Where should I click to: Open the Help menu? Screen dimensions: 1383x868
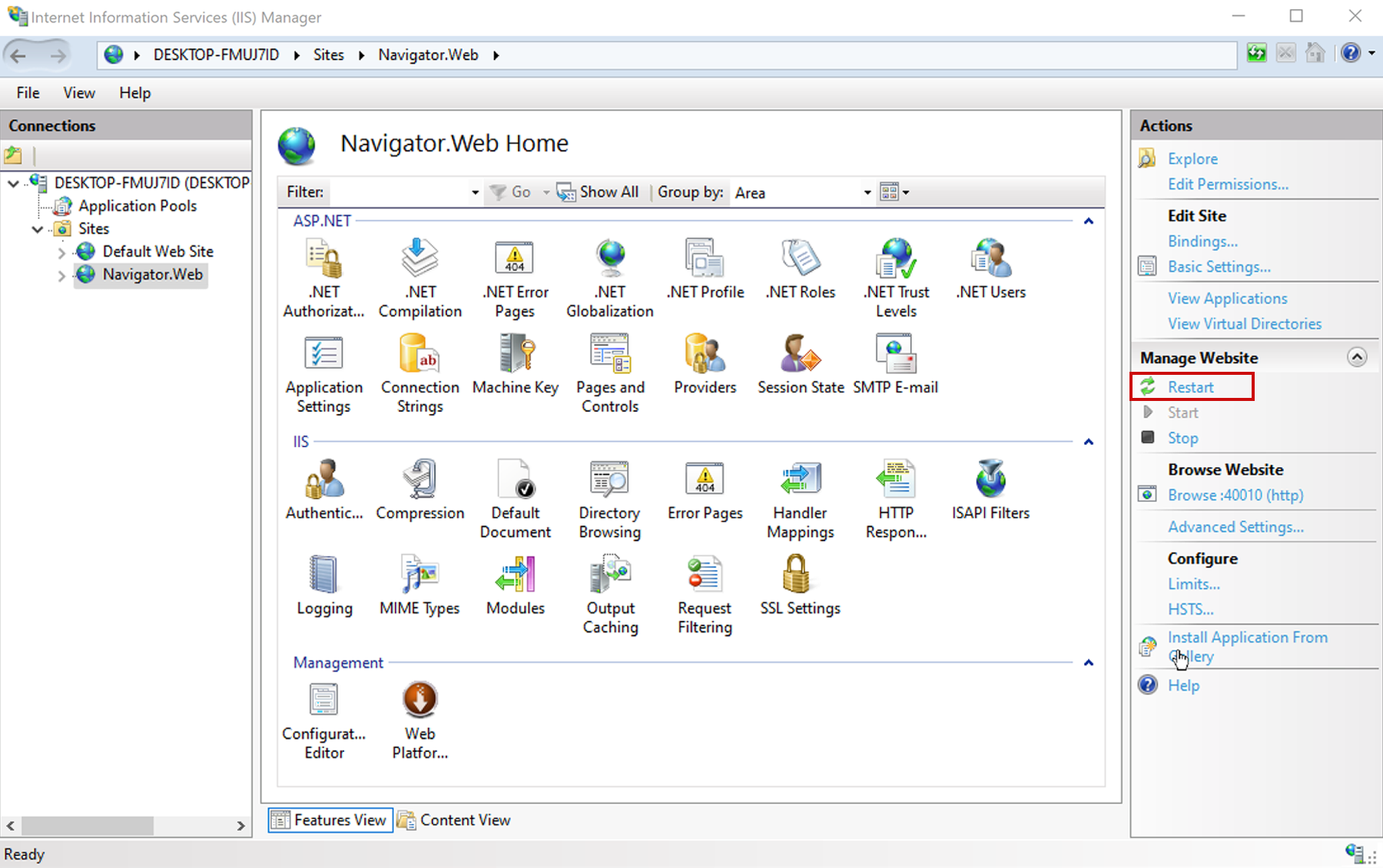[x=134, y=93]
